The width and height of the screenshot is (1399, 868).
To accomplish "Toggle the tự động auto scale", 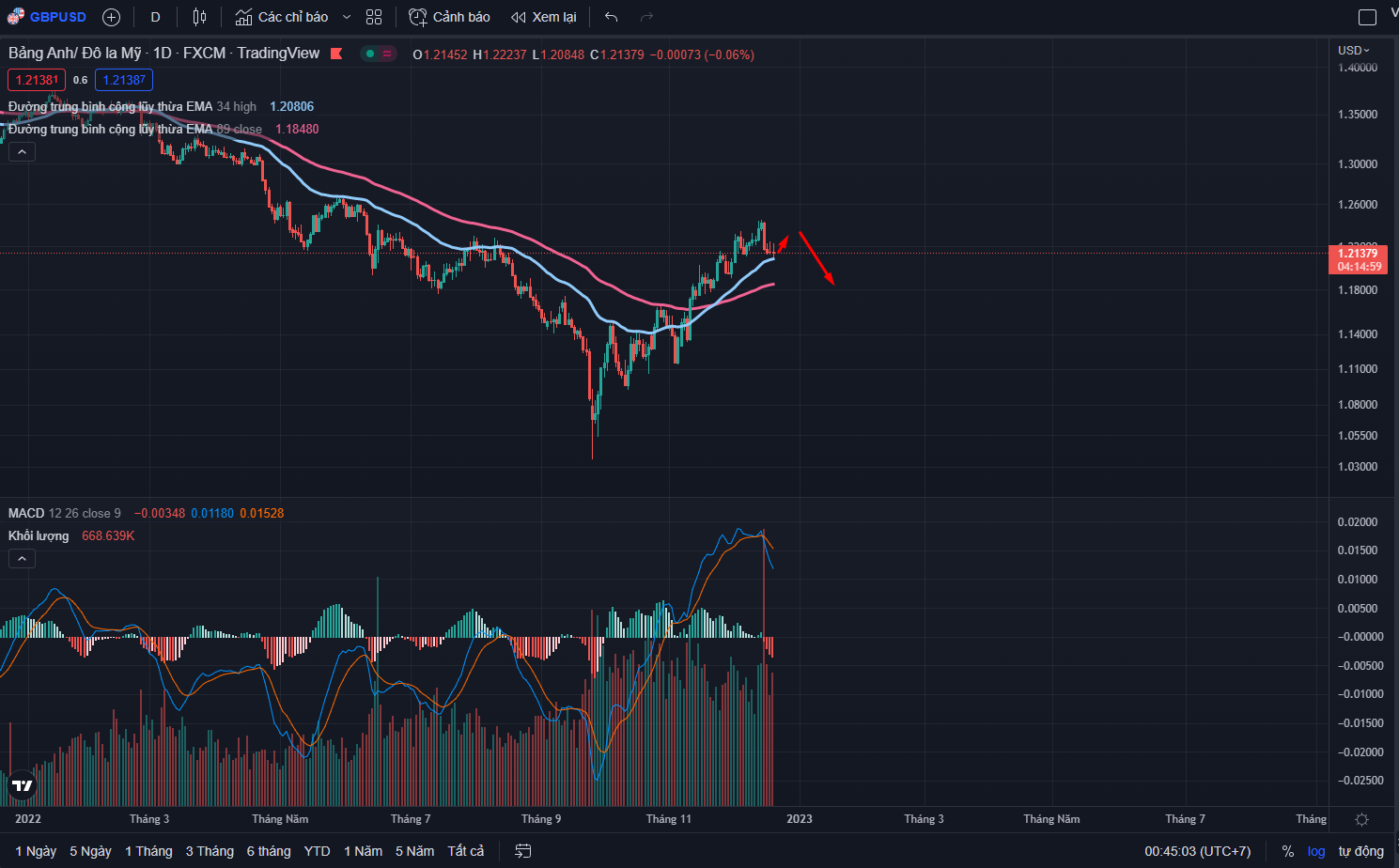I will [1360, 851].
